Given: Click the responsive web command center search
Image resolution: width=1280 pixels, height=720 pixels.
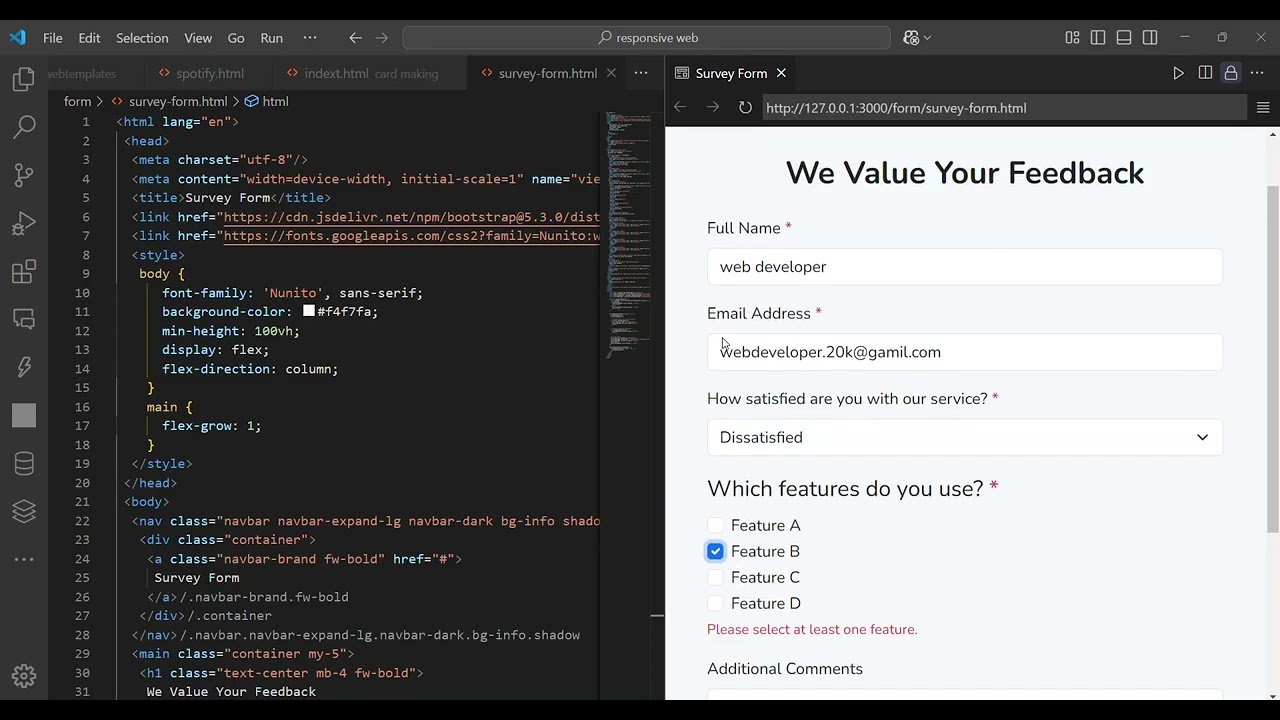Looking at the screenshot, I should [x=647, y=38].
